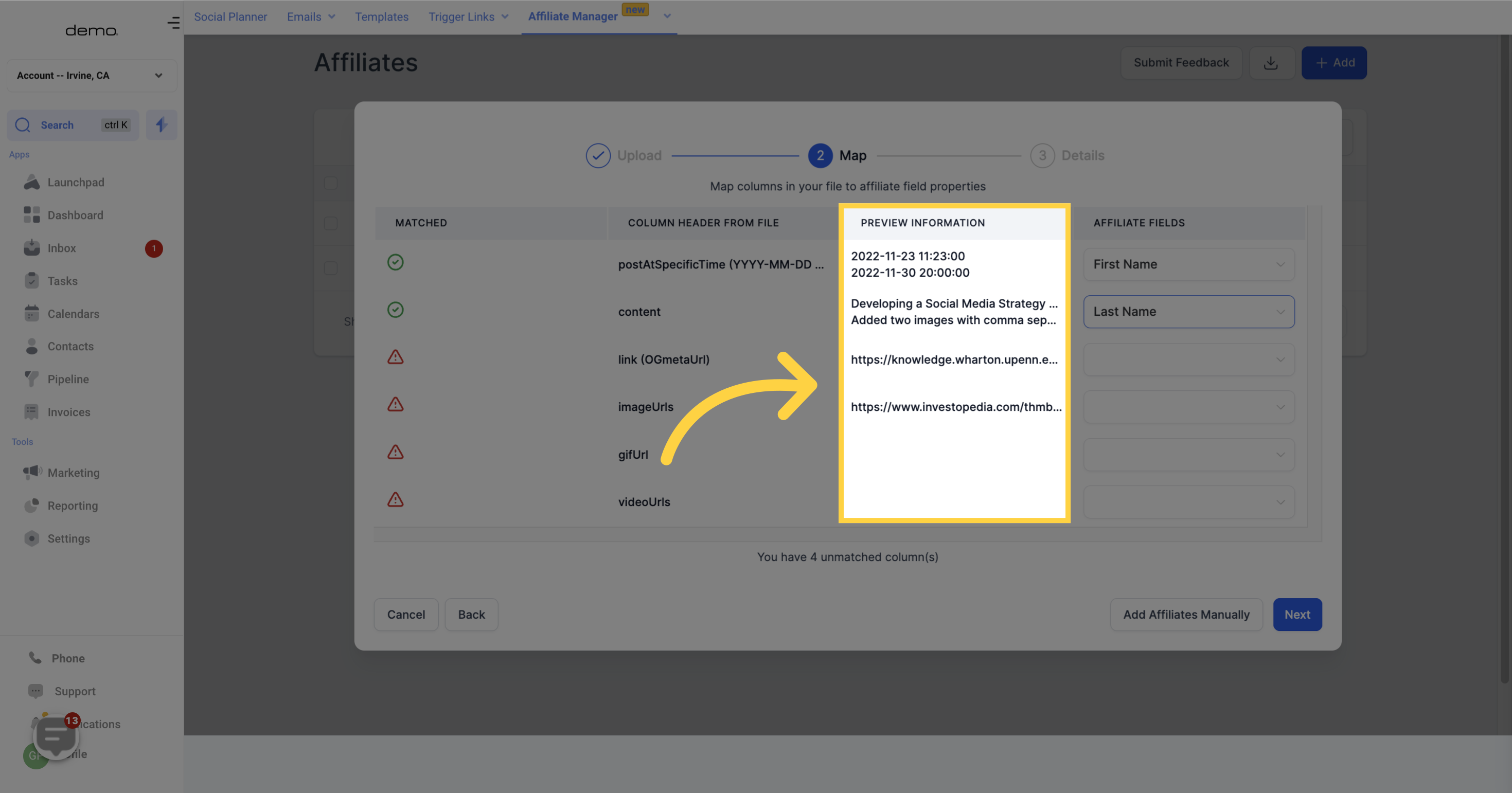Click the download icon button

click(1271, 63)
